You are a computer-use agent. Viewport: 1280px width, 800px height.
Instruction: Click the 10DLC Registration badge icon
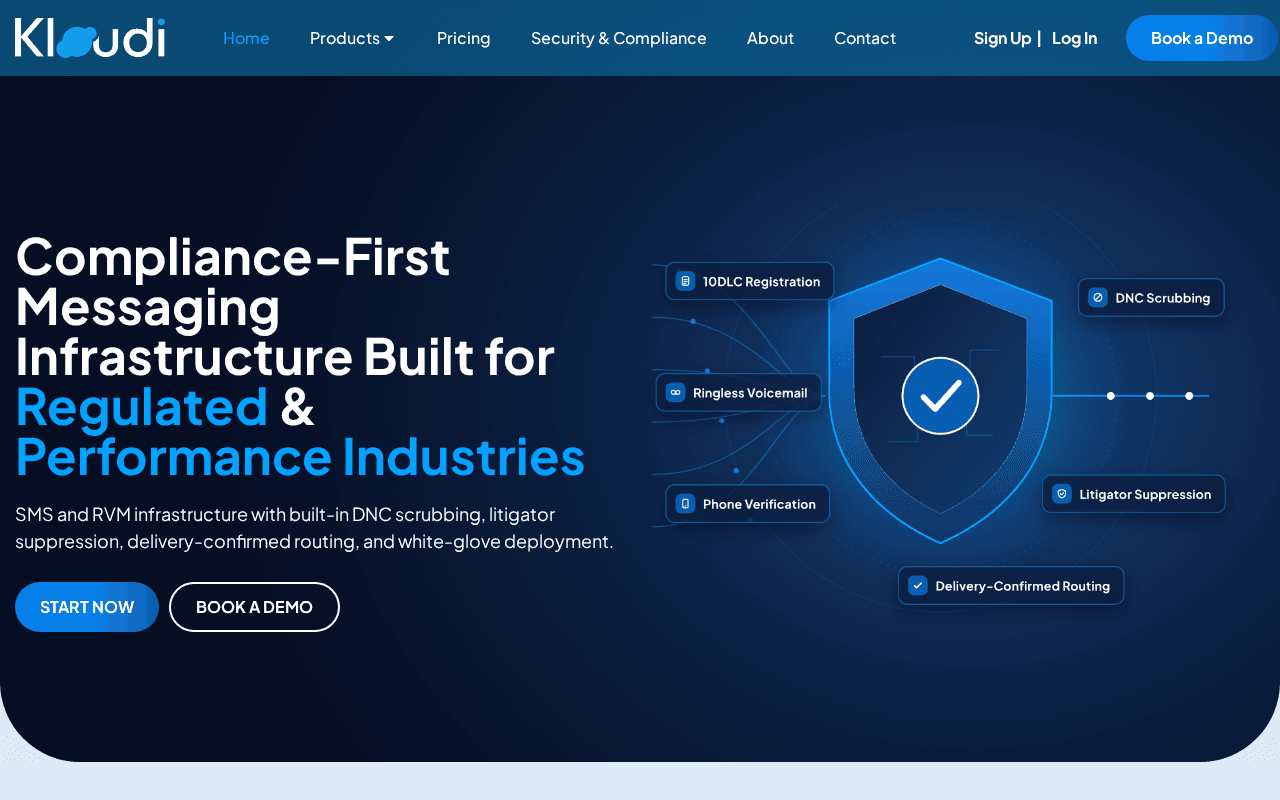(x=685, y=281)
